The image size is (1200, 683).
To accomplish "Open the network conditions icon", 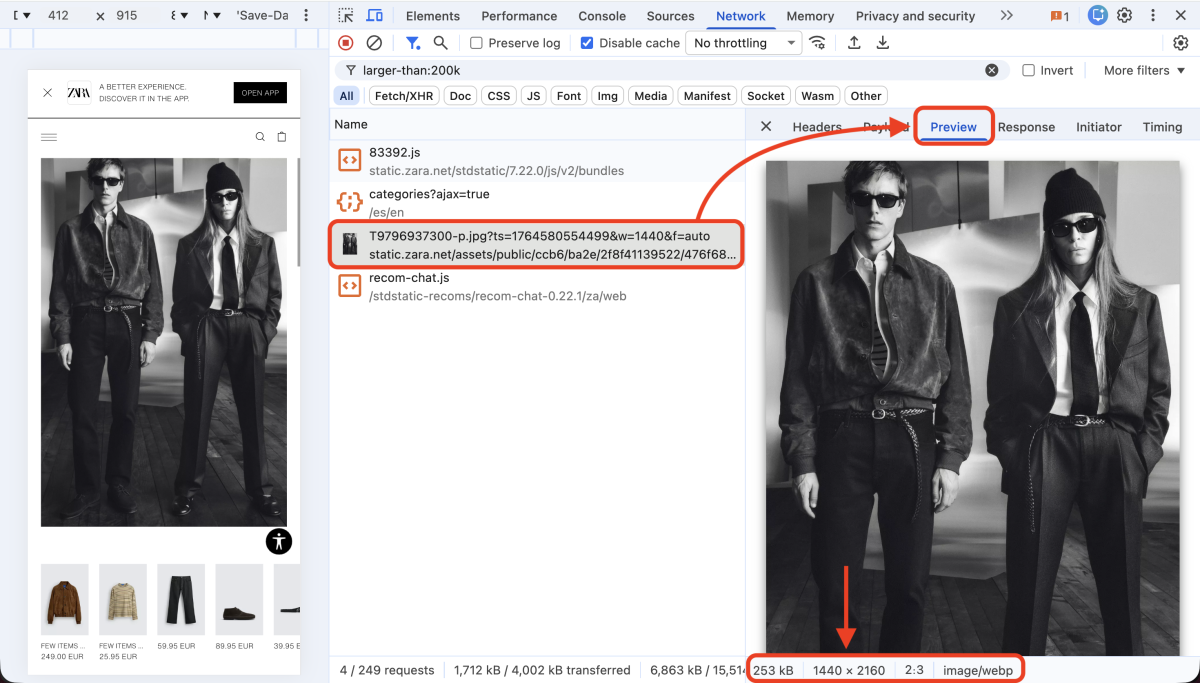I will pyautogui.click(x=818, y=42).
